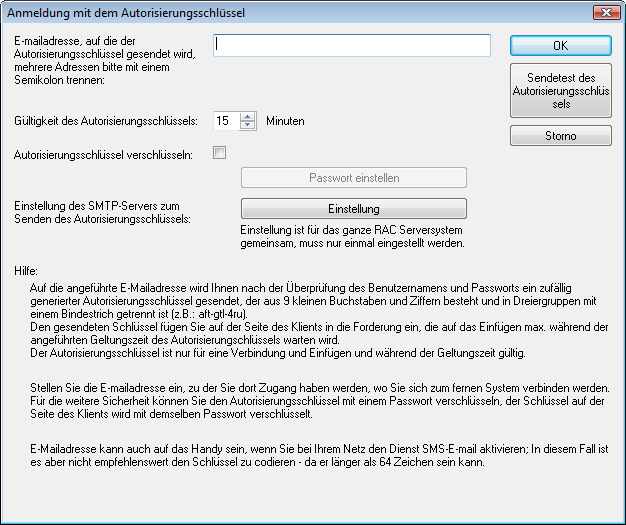Image resolution: width=626 pixels, height=525 pixels.
Task: Click 'Autorisierungsschlüssel verschlüsseln:' label text
Action: tap(103, 155)
